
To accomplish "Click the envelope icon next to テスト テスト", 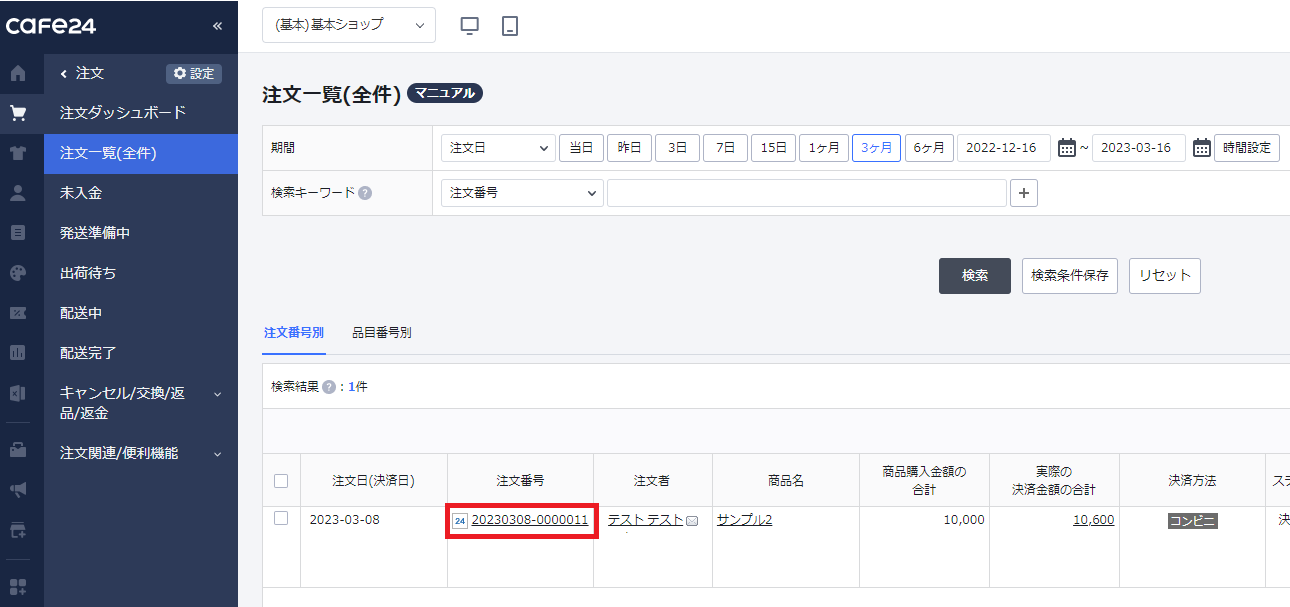I will click(692, 521).
